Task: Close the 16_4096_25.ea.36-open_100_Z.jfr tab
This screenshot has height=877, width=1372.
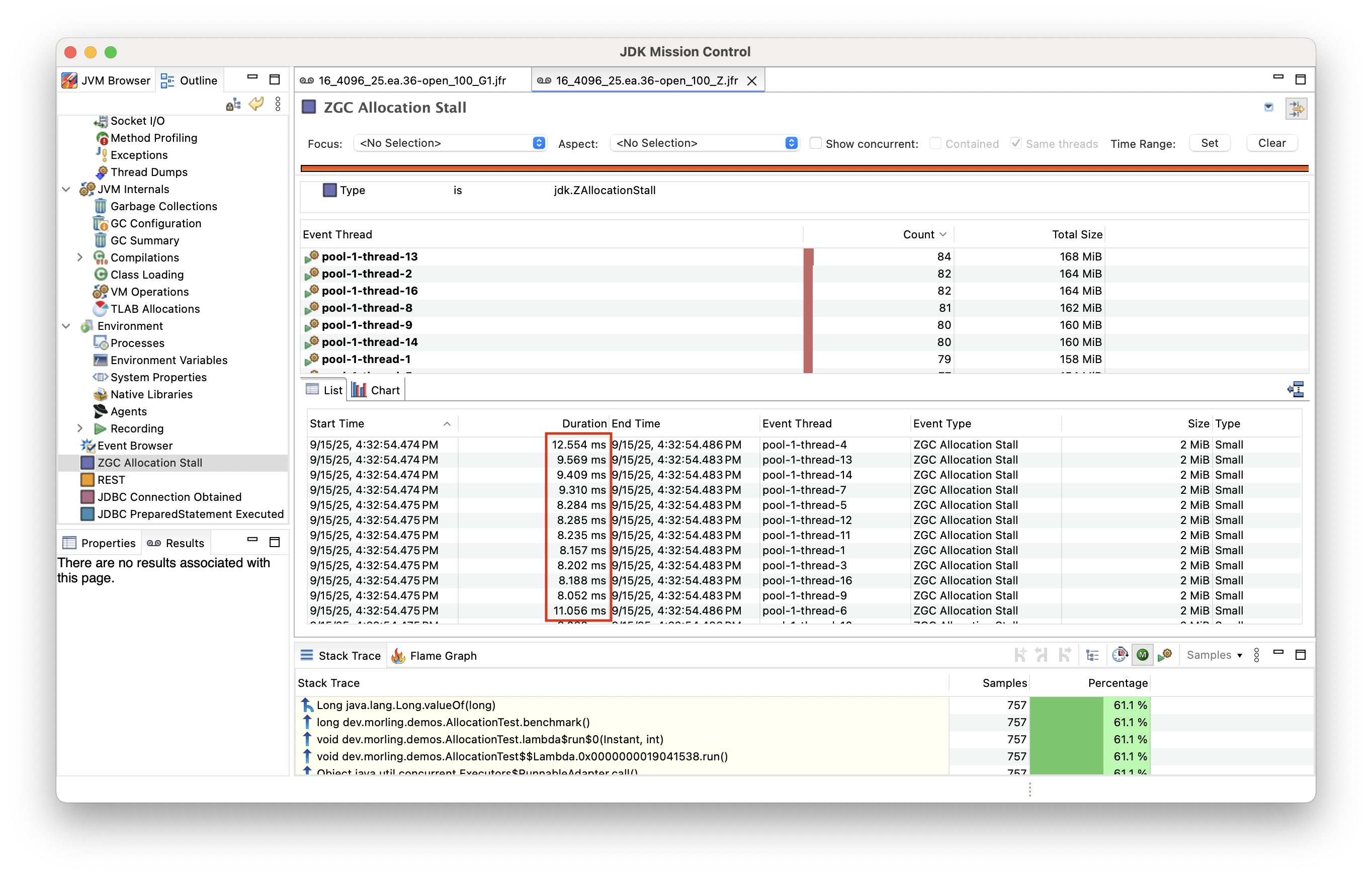Action: [x=752, y=81]
